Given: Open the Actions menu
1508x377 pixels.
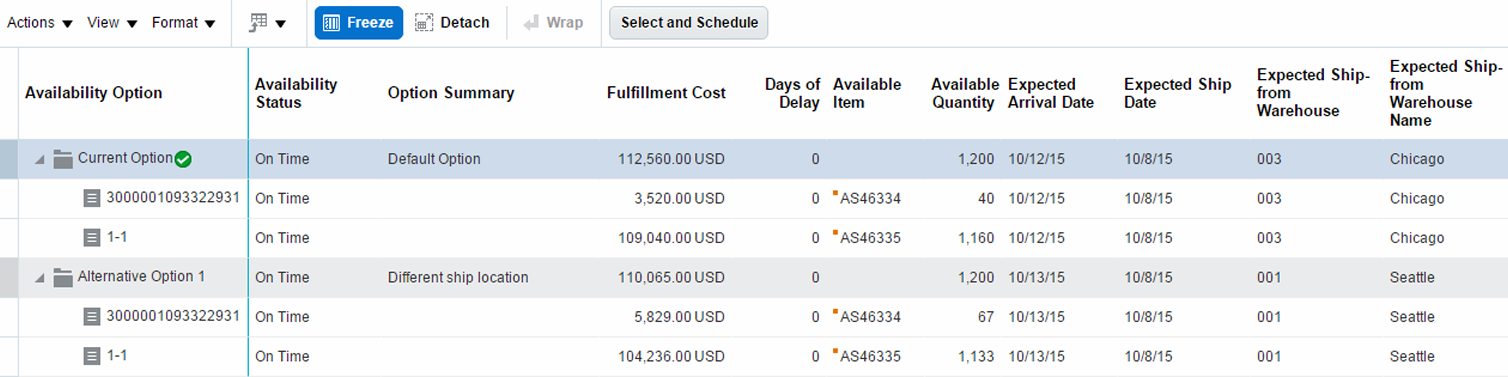Looking at the screenshot, I should (39, 23).
